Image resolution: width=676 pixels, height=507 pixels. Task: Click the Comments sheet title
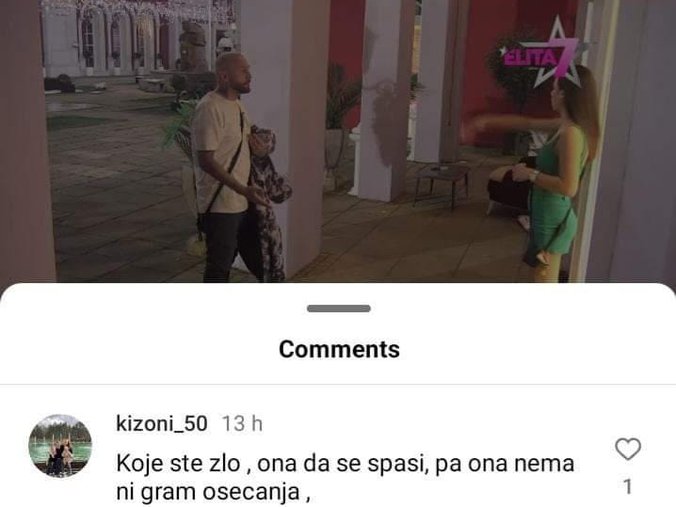click(x=339, y=349)
